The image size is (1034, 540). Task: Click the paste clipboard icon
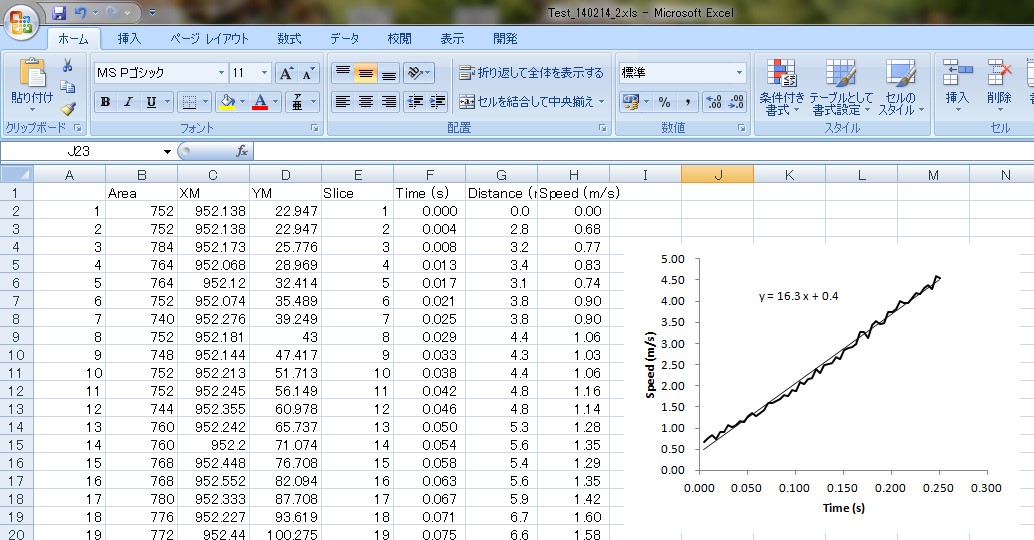point(32,73)
